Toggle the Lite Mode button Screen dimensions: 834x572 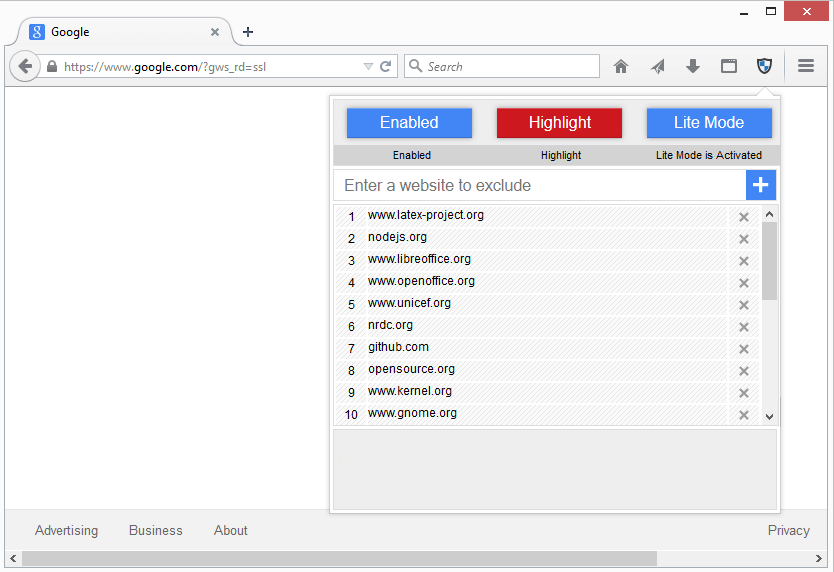coord(709,123)
